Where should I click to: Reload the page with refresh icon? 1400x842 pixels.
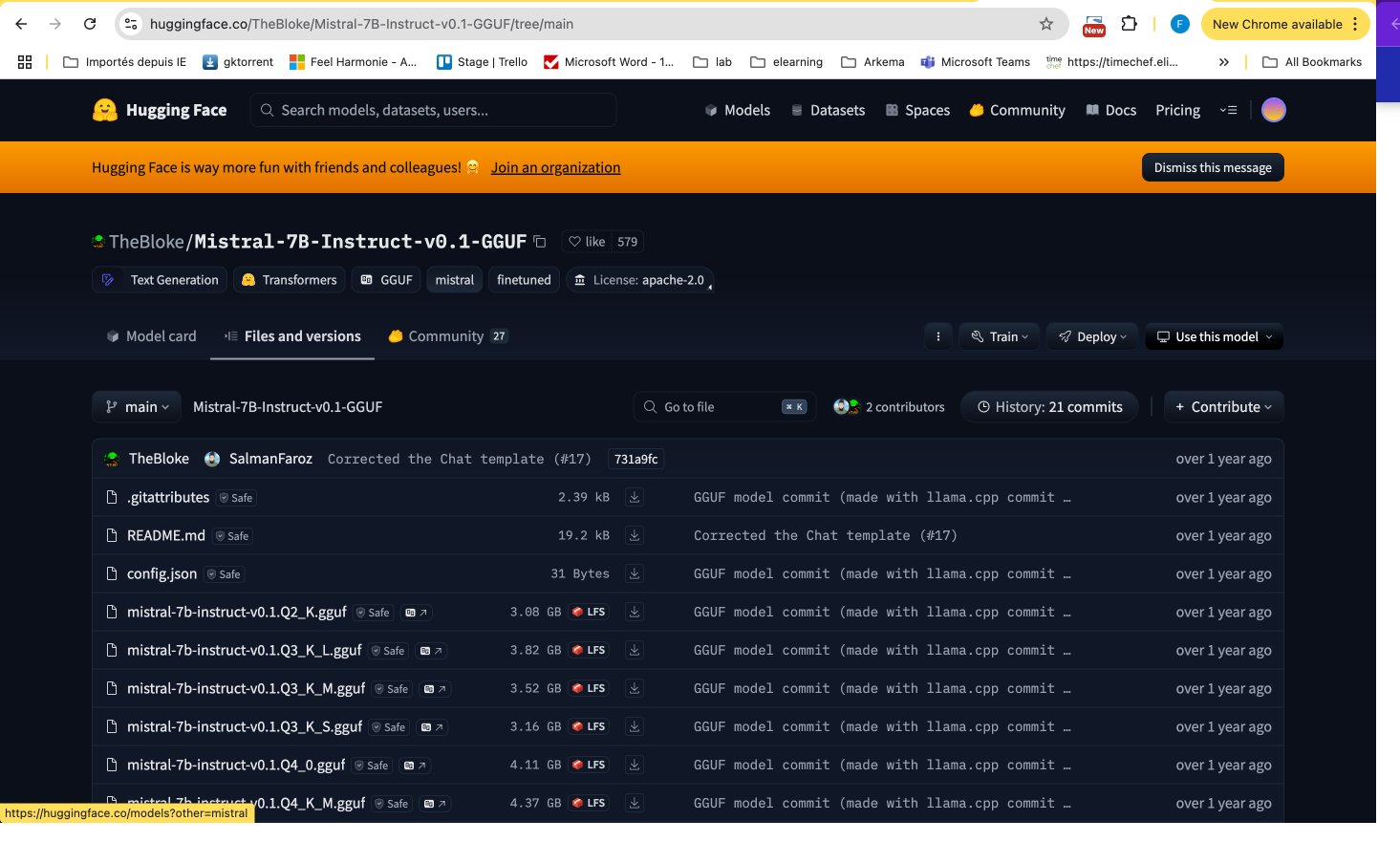(90, 24)
